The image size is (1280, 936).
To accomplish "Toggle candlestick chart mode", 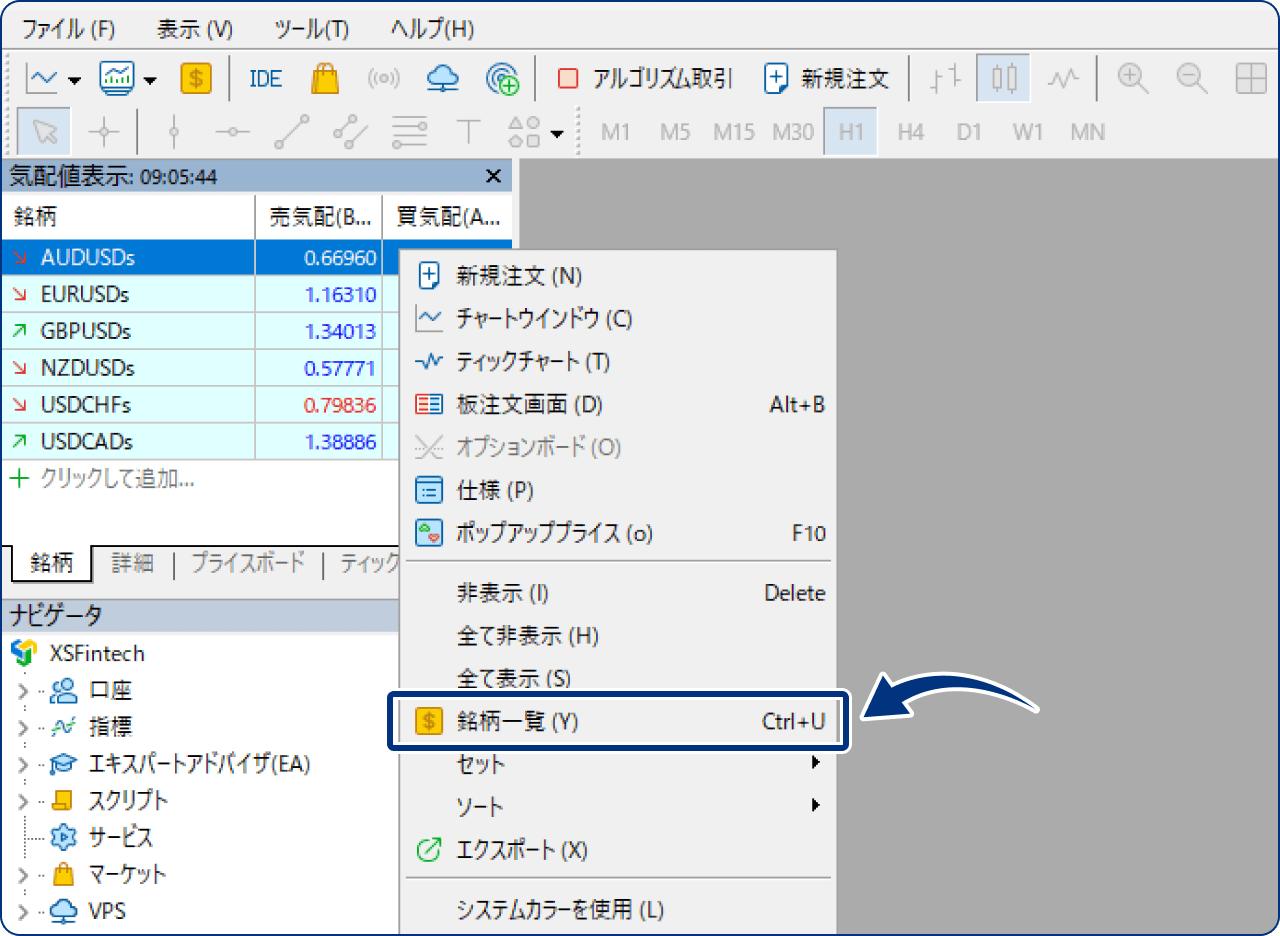I will click(x=1003, y=78).
